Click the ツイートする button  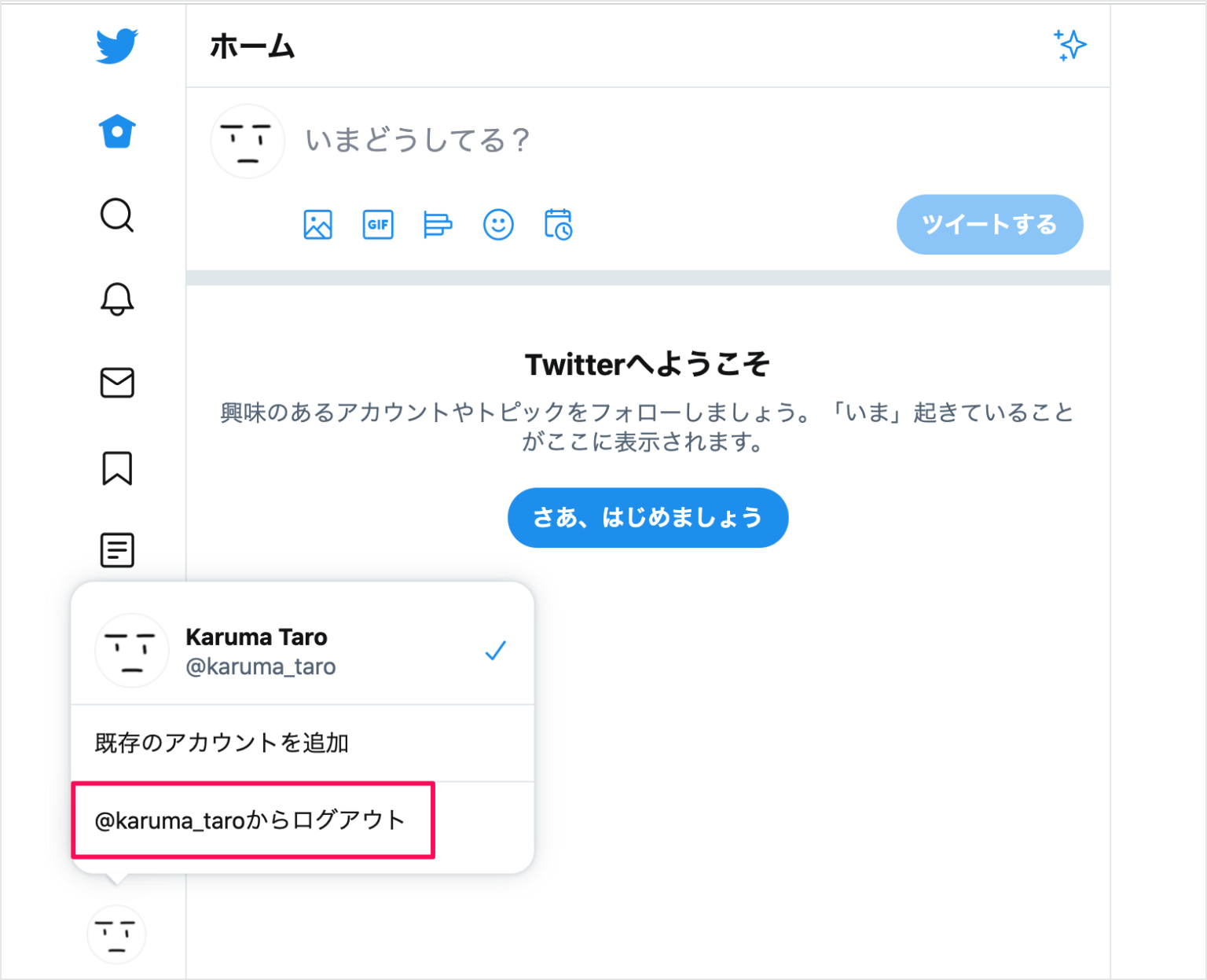tap(989, 225)
